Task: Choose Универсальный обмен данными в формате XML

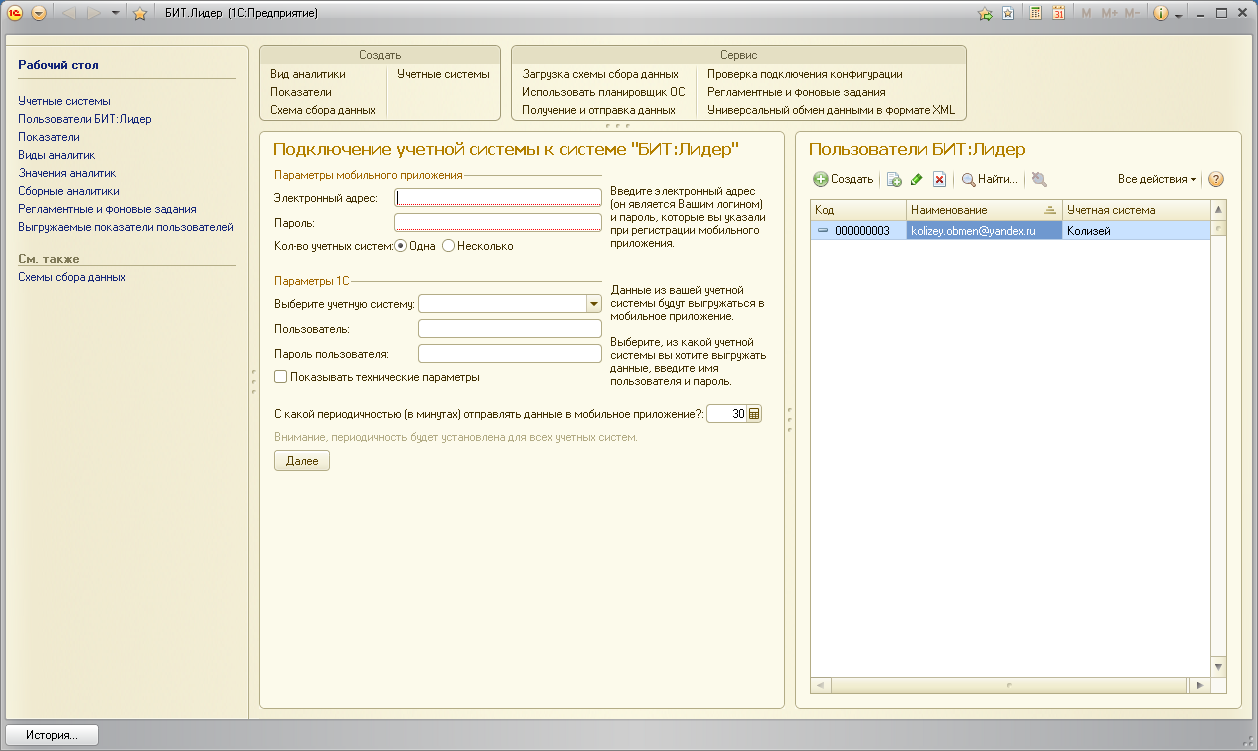Action: tap(831, 110)
